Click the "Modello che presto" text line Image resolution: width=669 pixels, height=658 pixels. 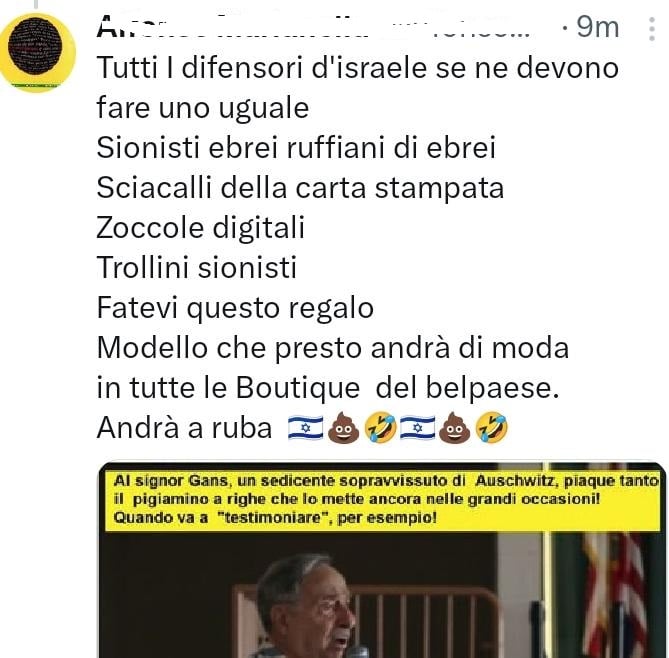tap(333, 348)
